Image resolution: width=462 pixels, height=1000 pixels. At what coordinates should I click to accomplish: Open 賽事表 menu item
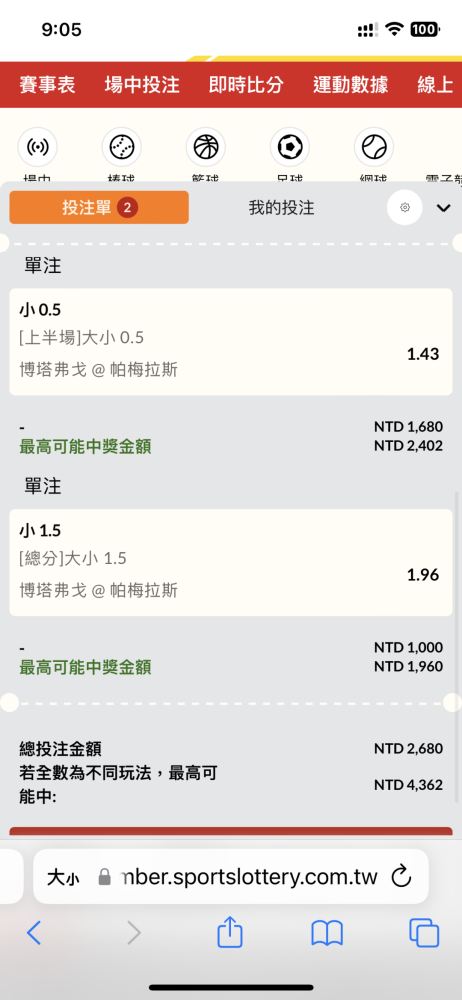click(x=47, y=85)
